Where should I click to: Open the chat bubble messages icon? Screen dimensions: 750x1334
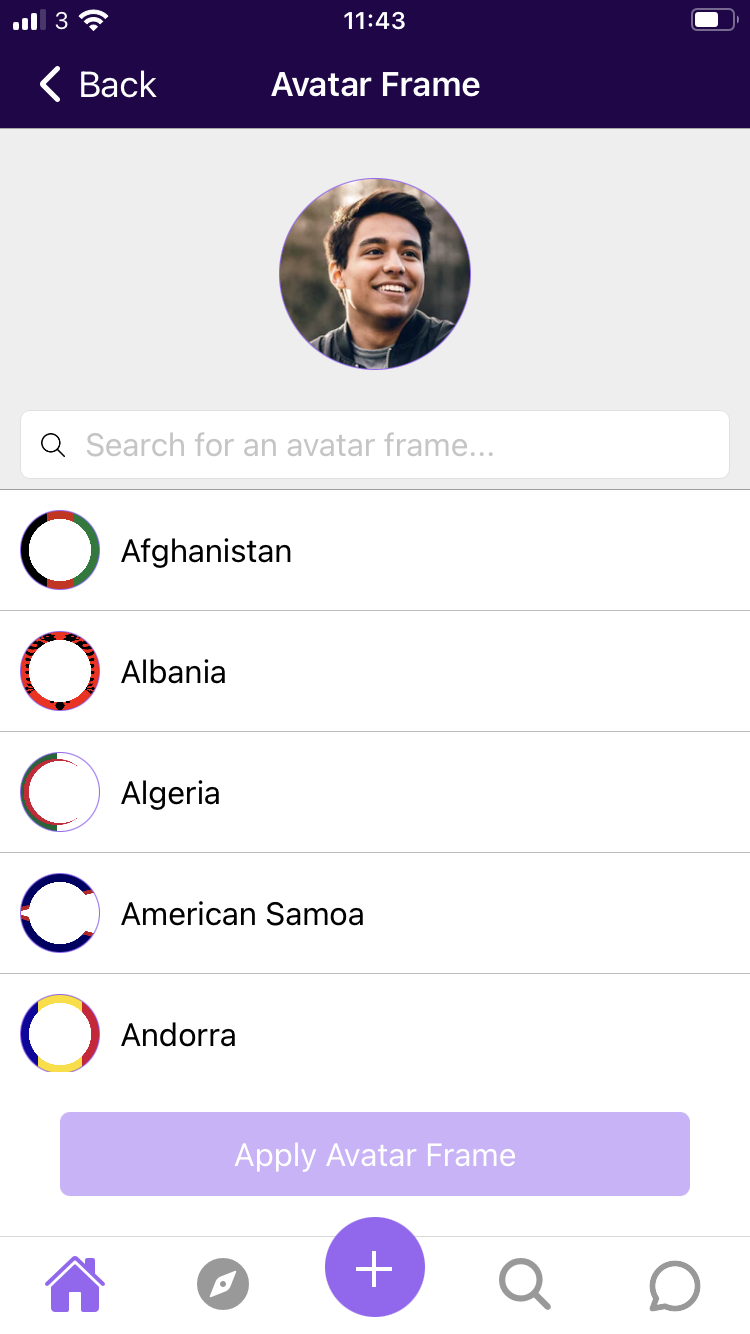675,1285
